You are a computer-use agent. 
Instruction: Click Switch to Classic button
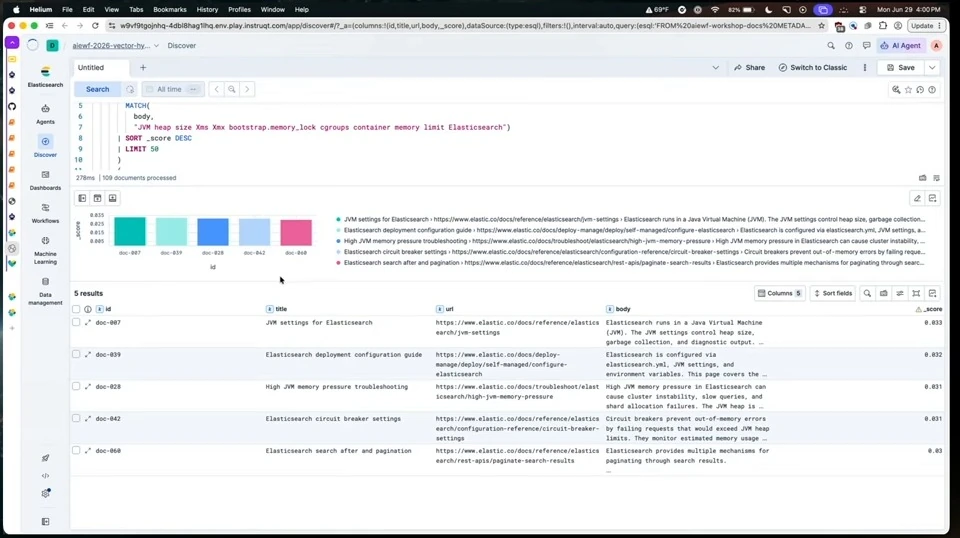coord(812,67)
